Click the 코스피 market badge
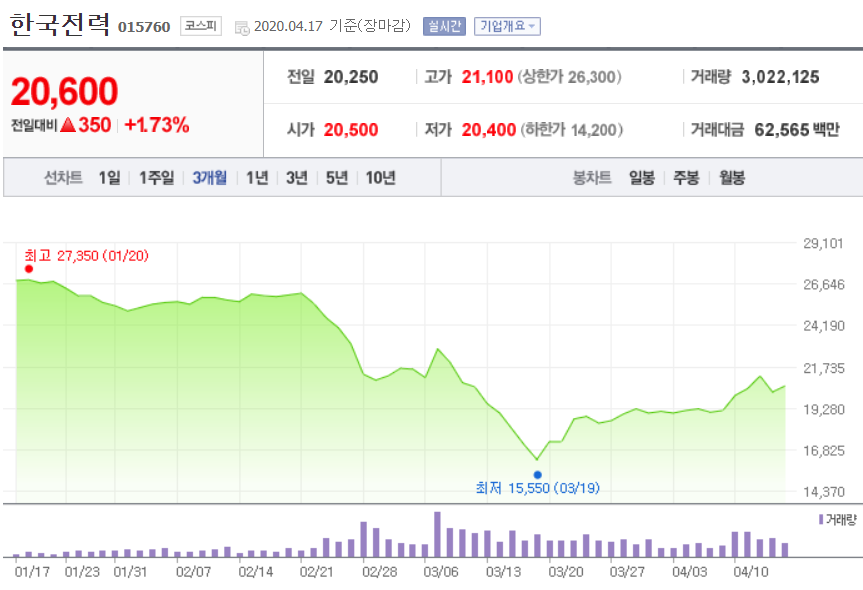Screen dimensions: 863x590 point(201,26)
